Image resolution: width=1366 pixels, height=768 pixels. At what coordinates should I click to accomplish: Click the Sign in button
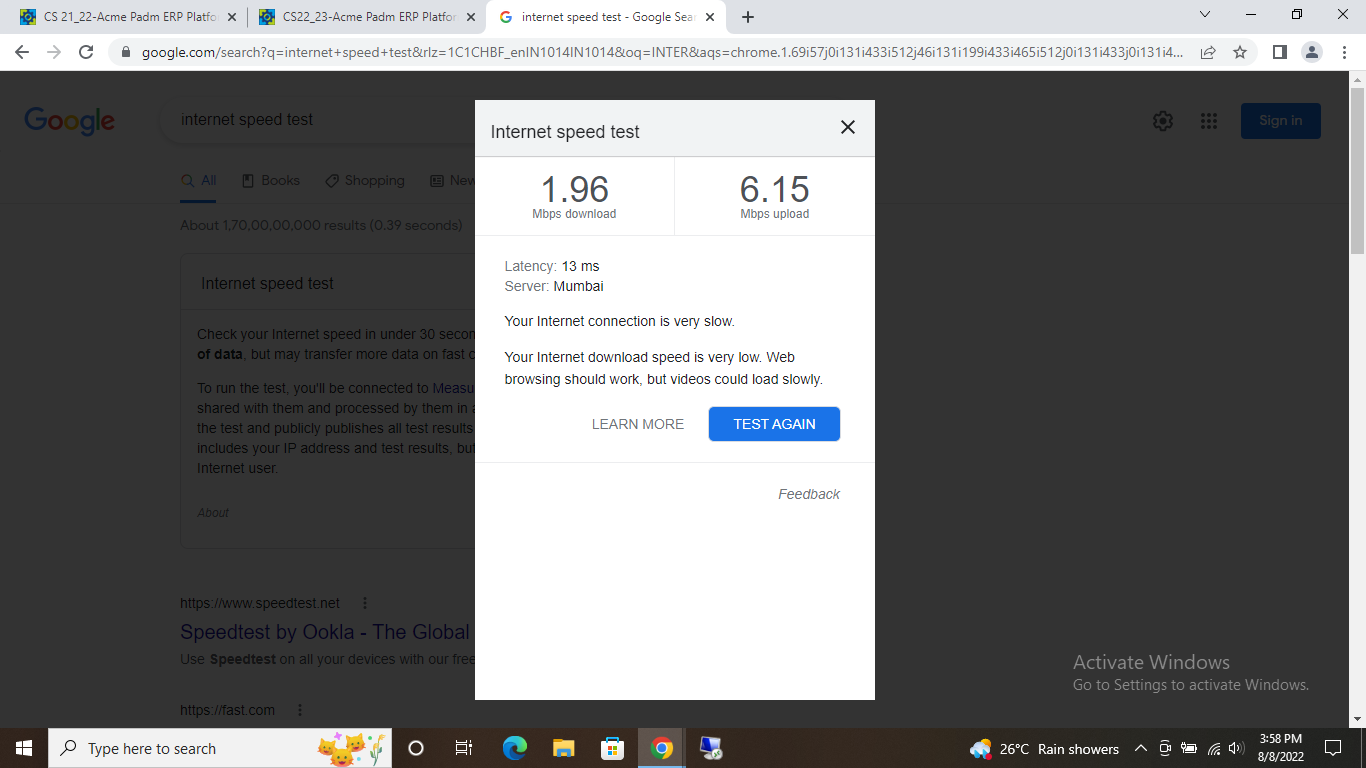click(x=1281, y=121)
